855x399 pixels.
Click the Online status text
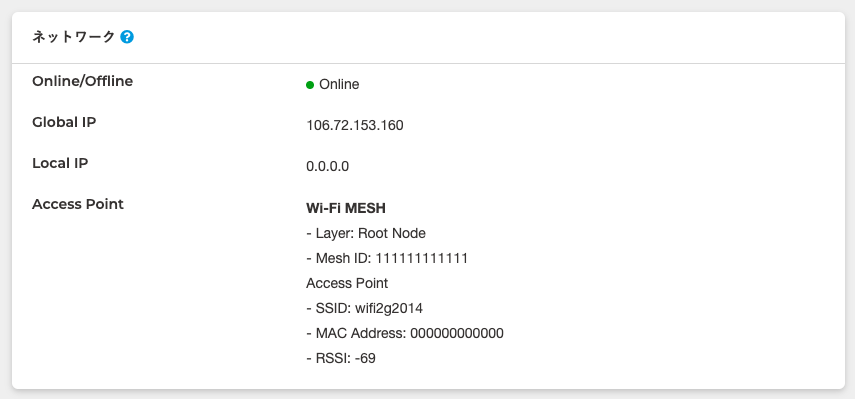339,84
